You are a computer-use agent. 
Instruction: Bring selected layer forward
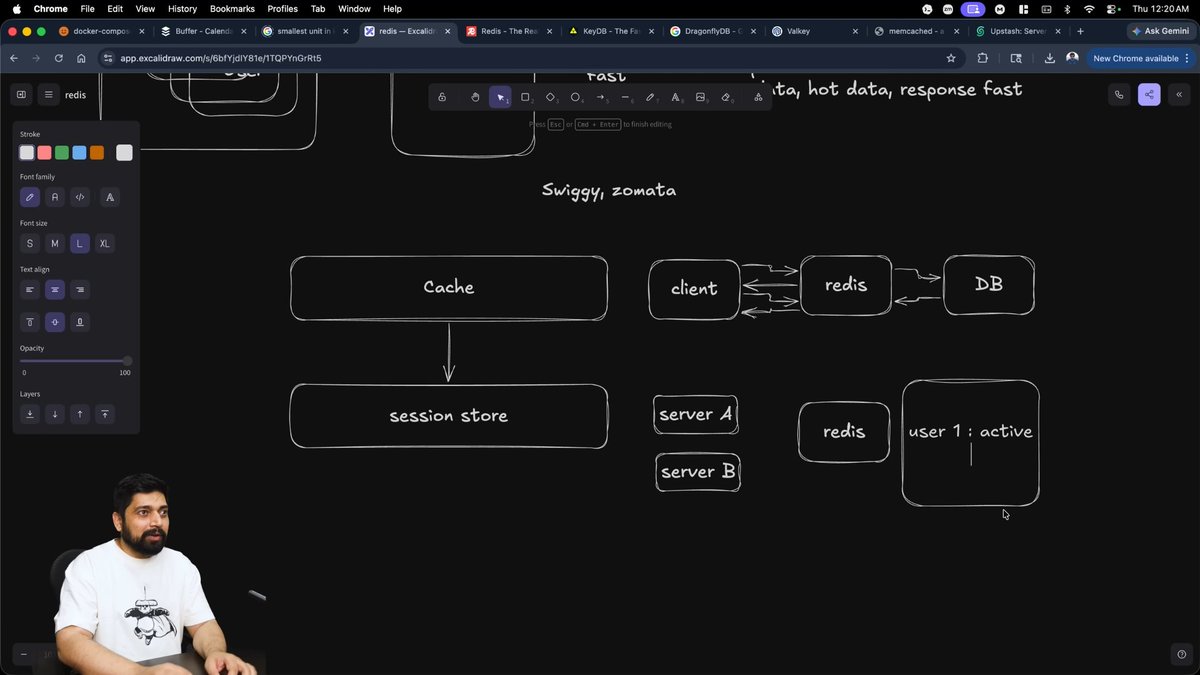[80, 414]
